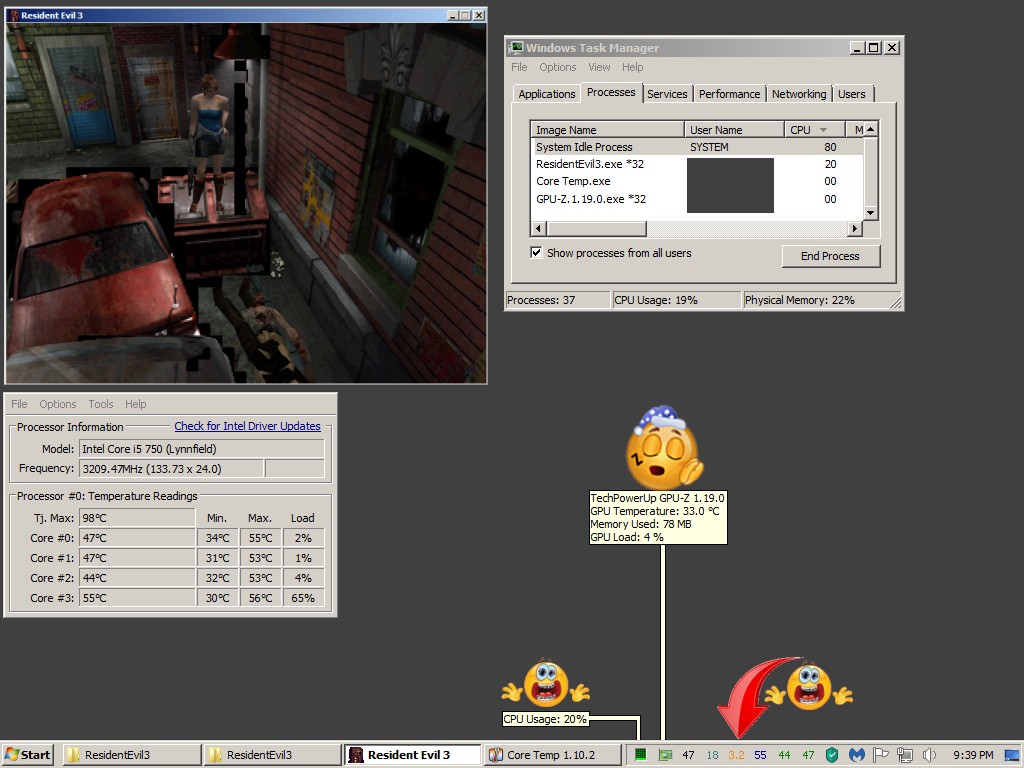Open the green shield antivirus tray icon
Viewport: 1024px width, 768px height.
832,755
